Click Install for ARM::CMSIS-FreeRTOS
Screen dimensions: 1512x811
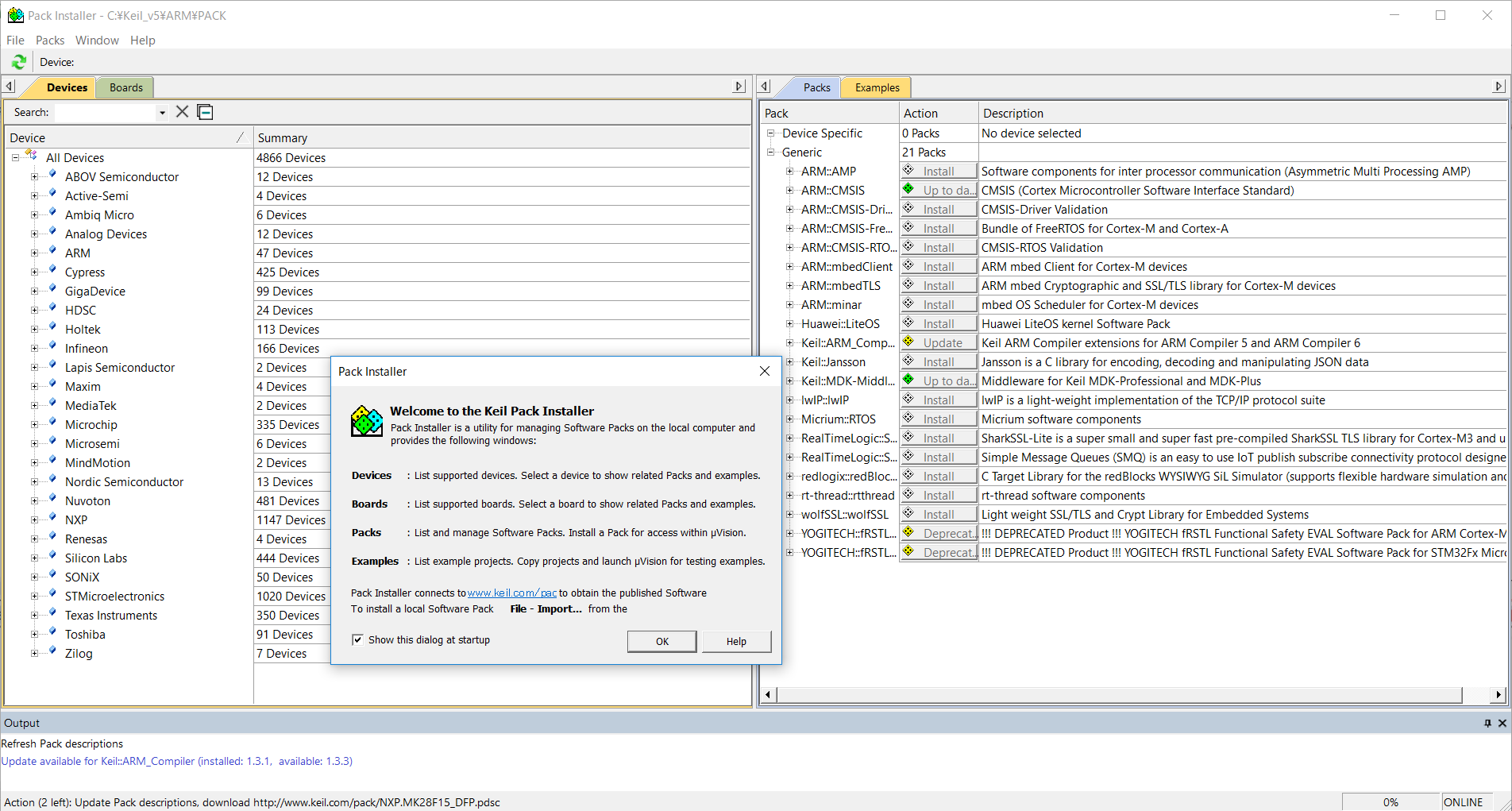tap(939, 229)
